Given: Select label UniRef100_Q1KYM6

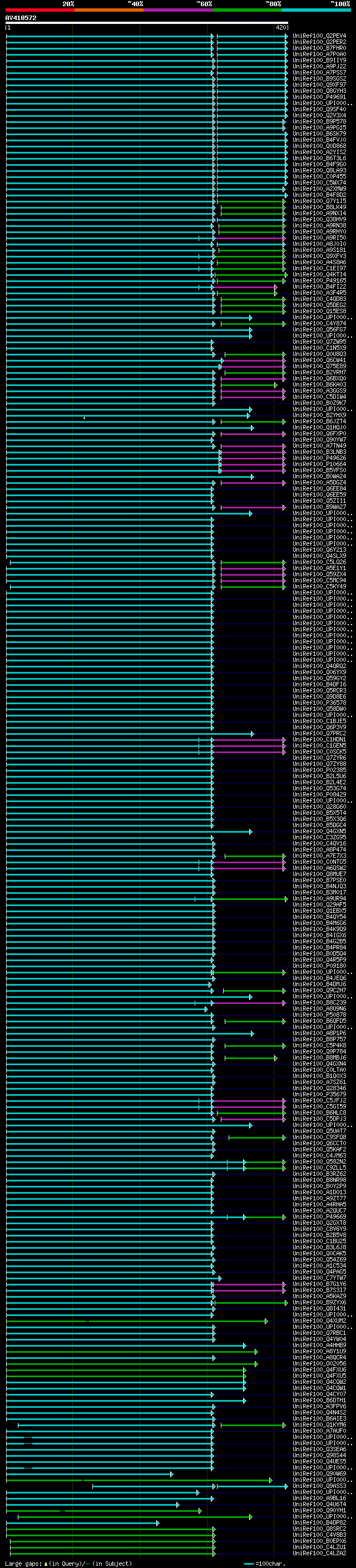Looking at the screenshot, I should (319, 1424).
